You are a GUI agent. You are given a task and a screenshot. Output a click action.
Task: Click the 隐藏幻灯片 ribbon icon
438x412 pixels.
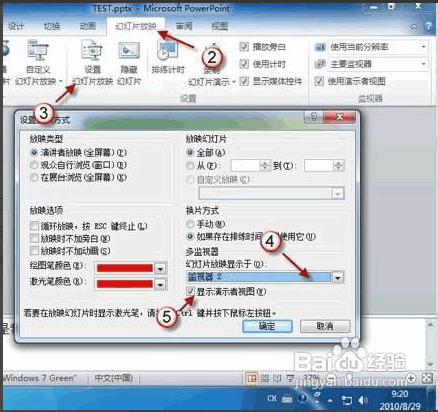click(x=129, y=63)
